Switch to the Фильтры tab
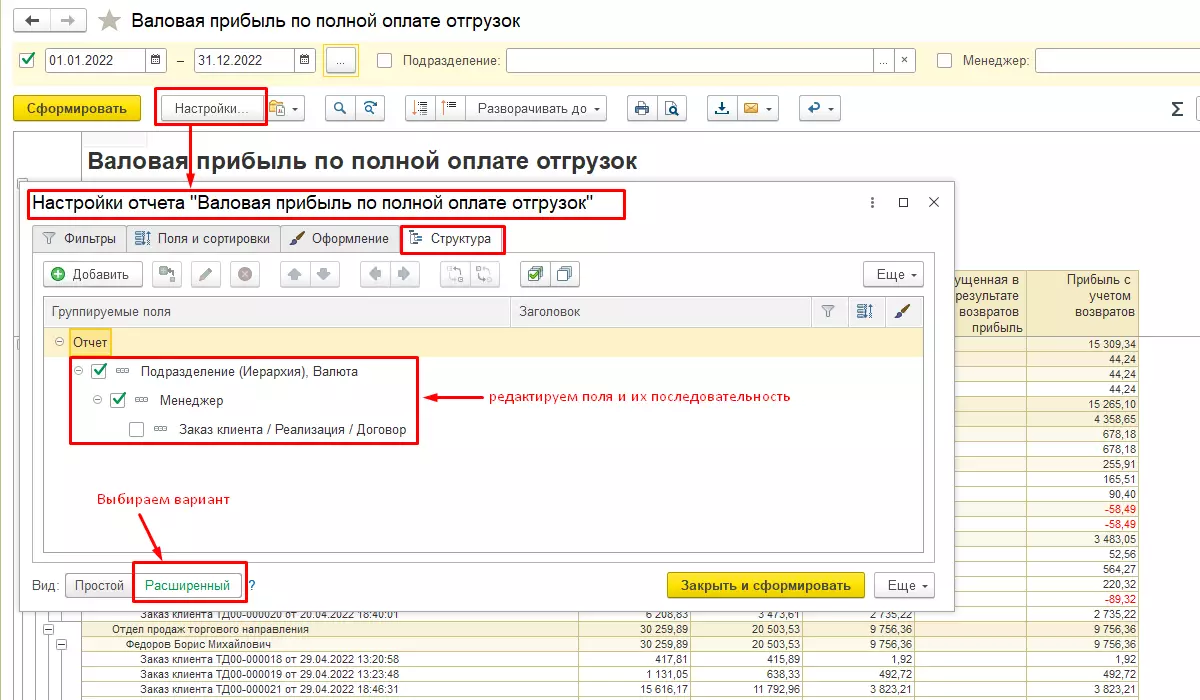 (80, 239)
